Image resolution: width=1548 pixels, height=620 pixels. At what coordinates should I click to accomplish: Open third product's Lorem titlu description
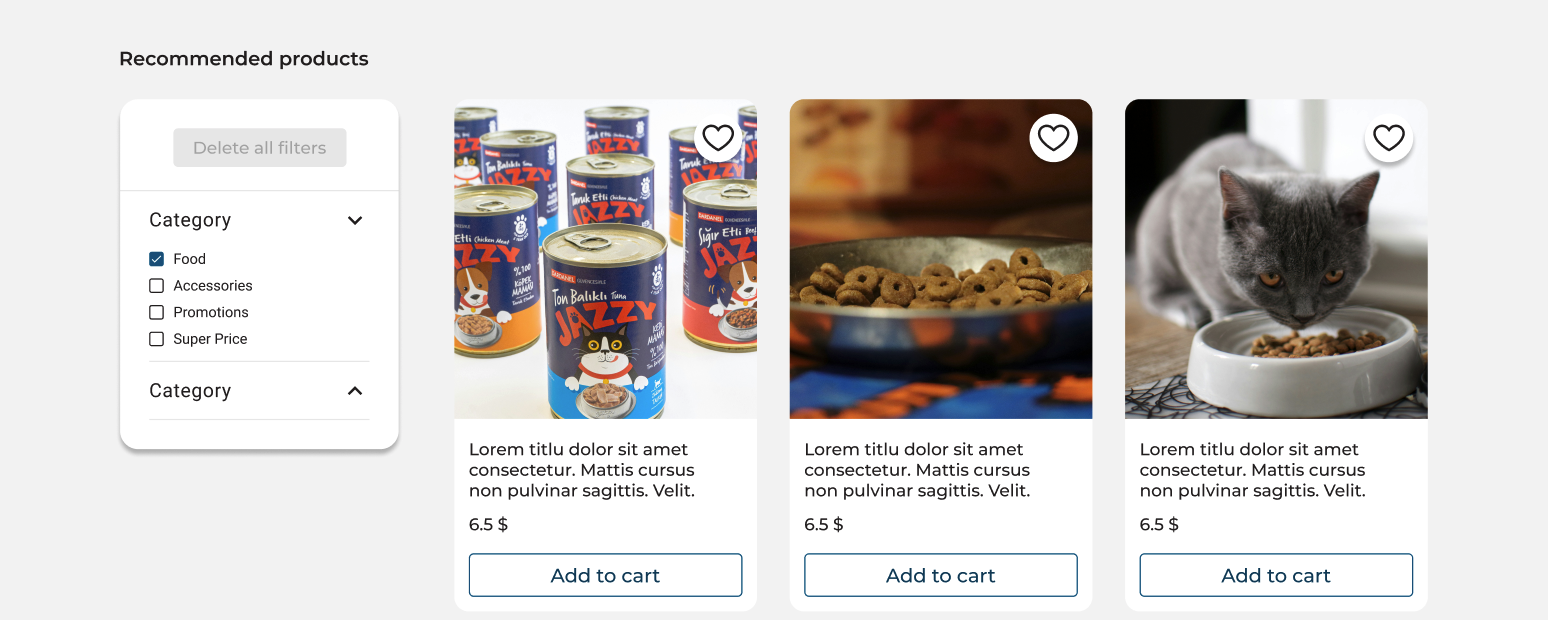(1253, 470)
